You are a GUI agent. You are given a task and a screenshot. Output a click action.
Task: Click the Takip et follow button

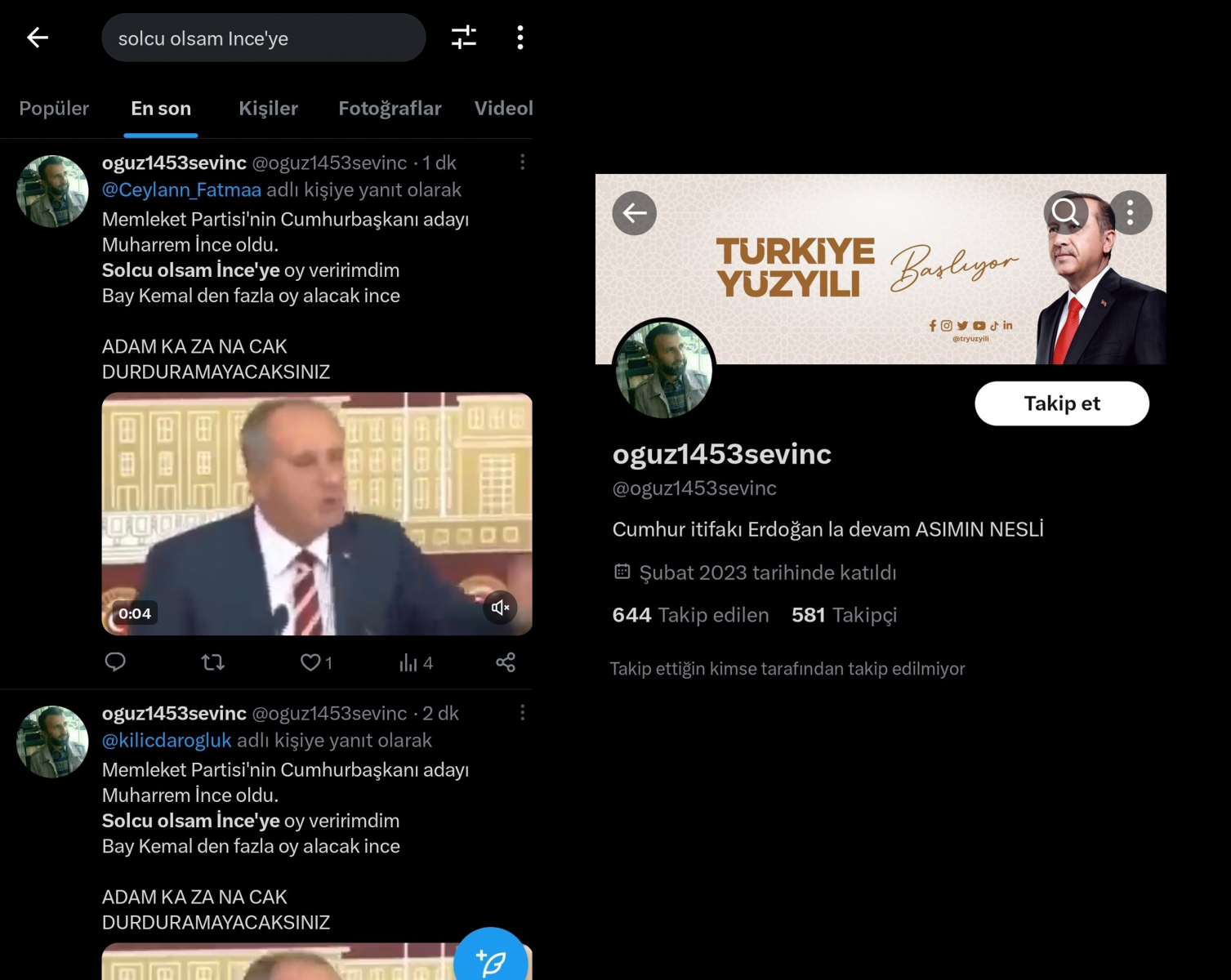tap(1061, 403)
